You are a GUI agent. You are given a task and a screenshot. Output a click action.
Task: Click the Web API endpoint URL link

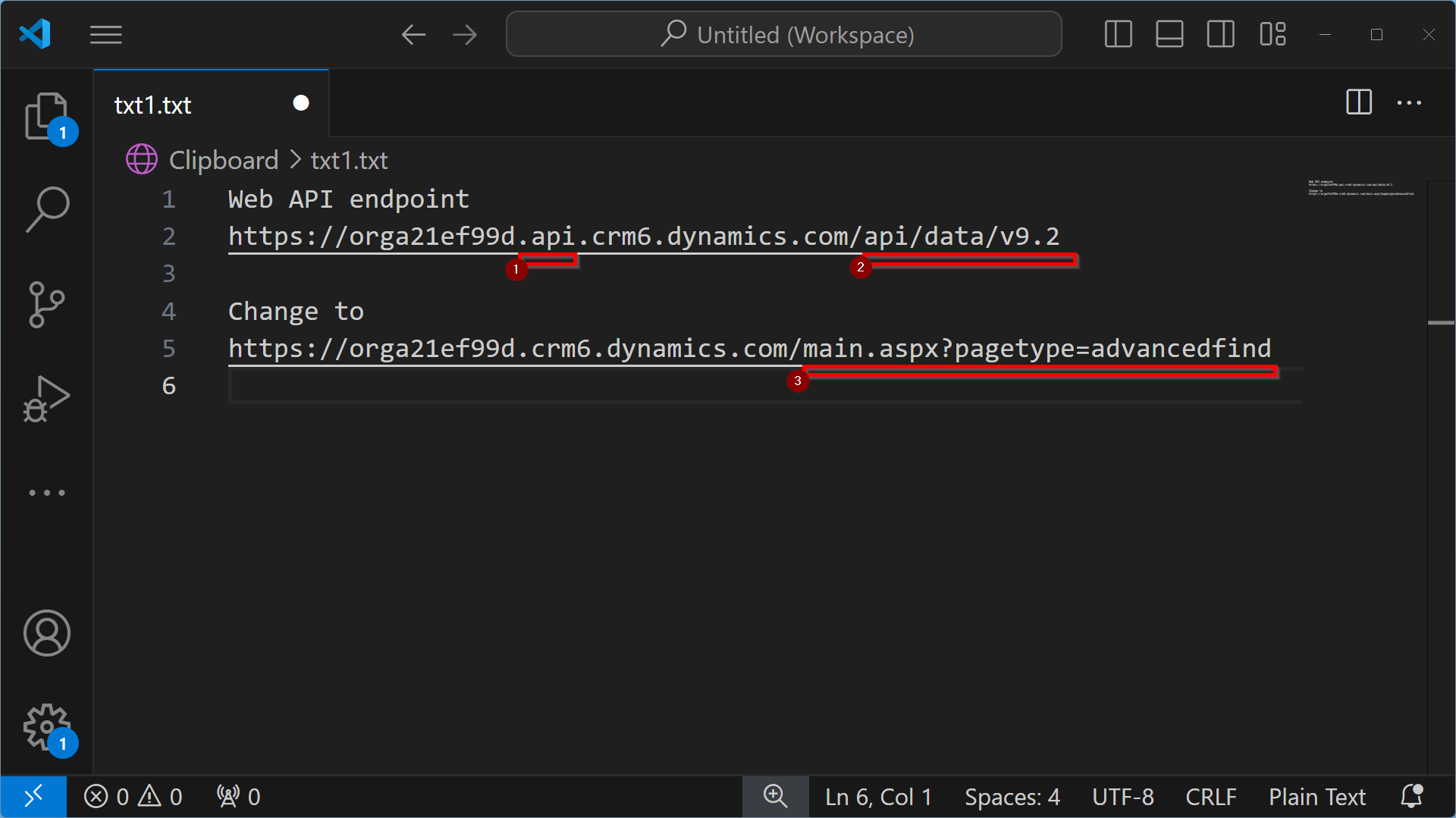tap(644, 237)
